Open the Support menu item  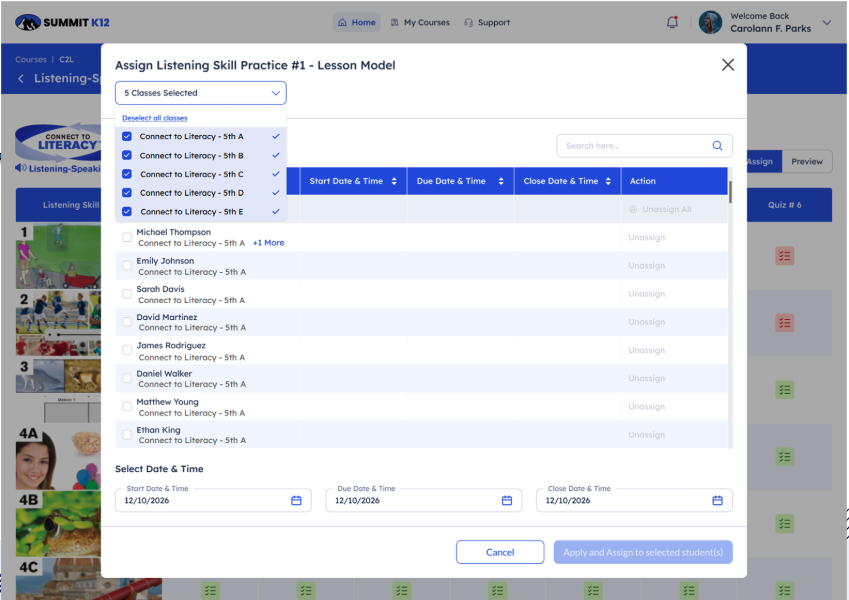[487, 22]
